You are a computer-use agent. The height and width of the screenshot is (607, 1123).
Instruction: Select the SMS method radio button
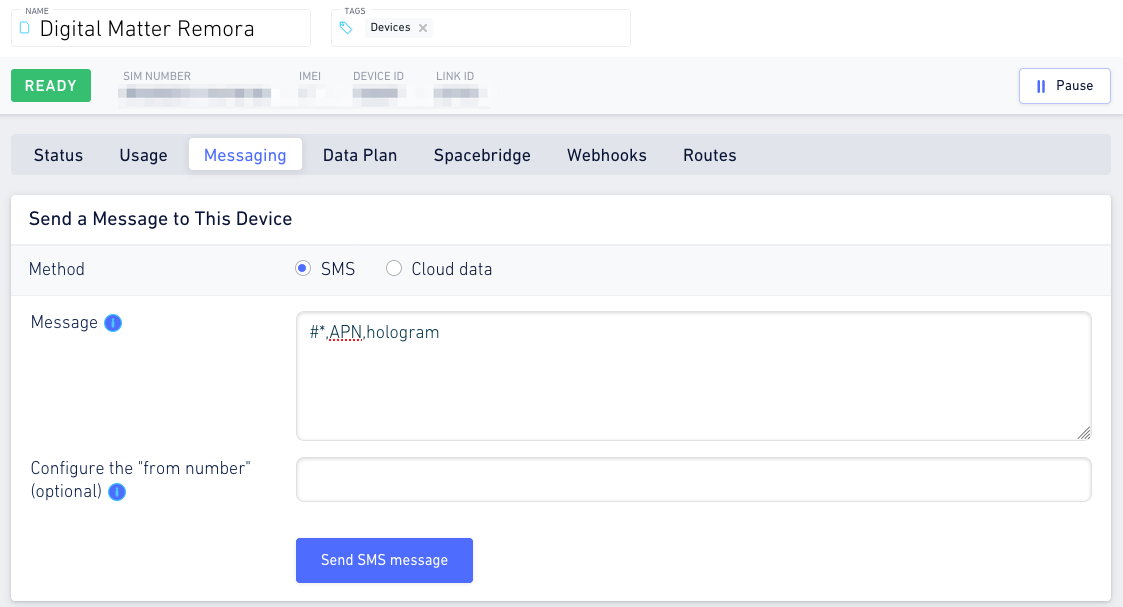pos(303,268)
